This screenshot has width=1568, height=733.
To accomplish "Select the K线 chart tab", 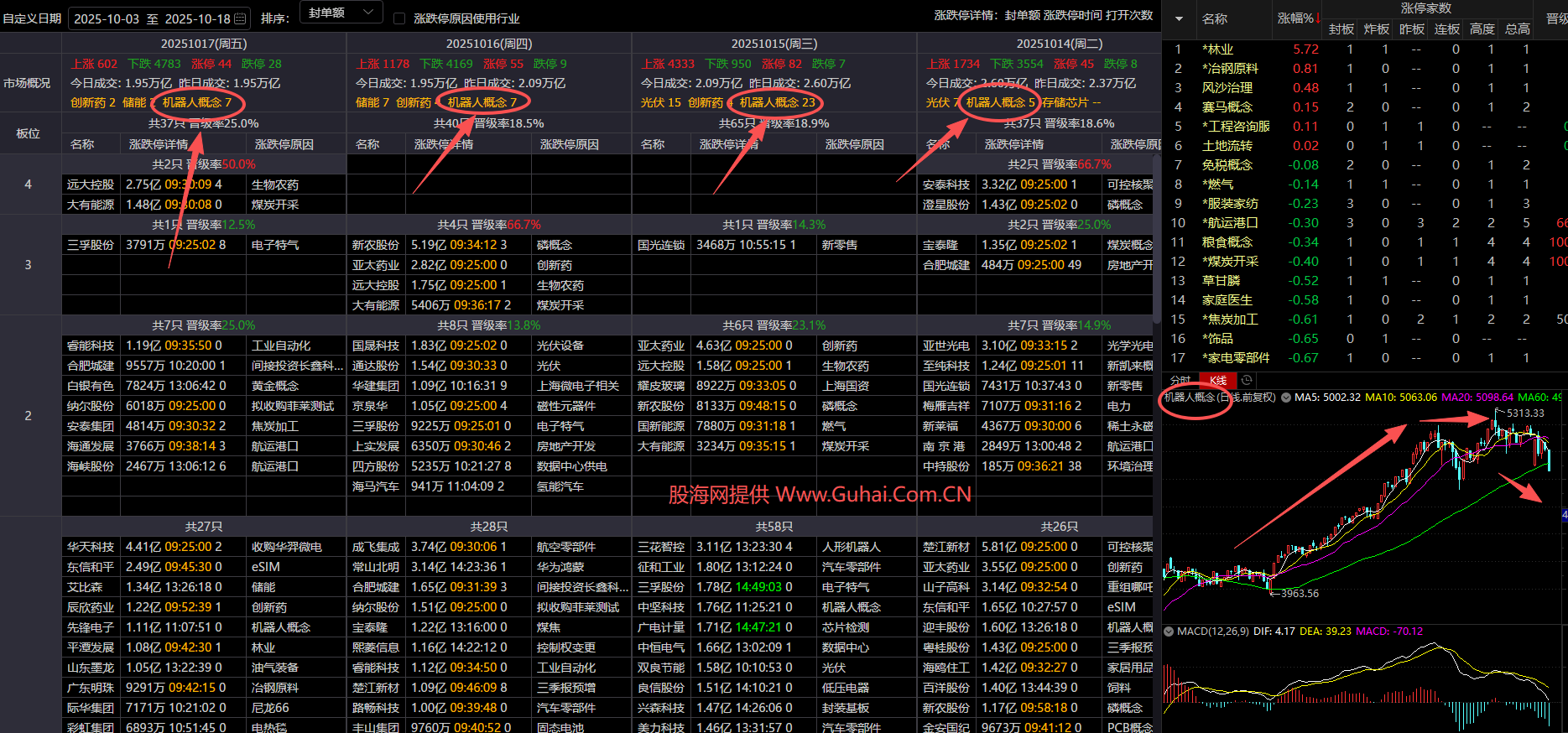I will [x=1217, y=381].
